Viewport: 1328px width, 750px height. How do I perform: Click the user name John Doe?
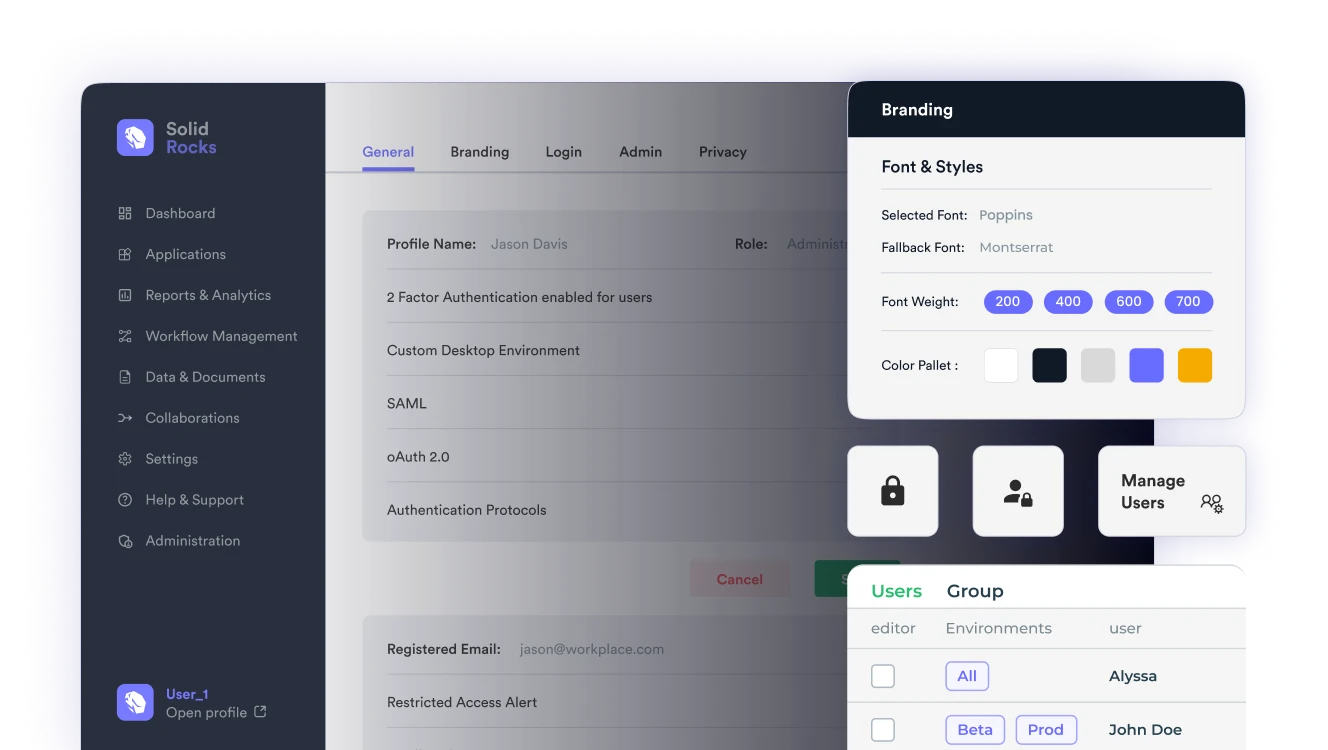1145,730
